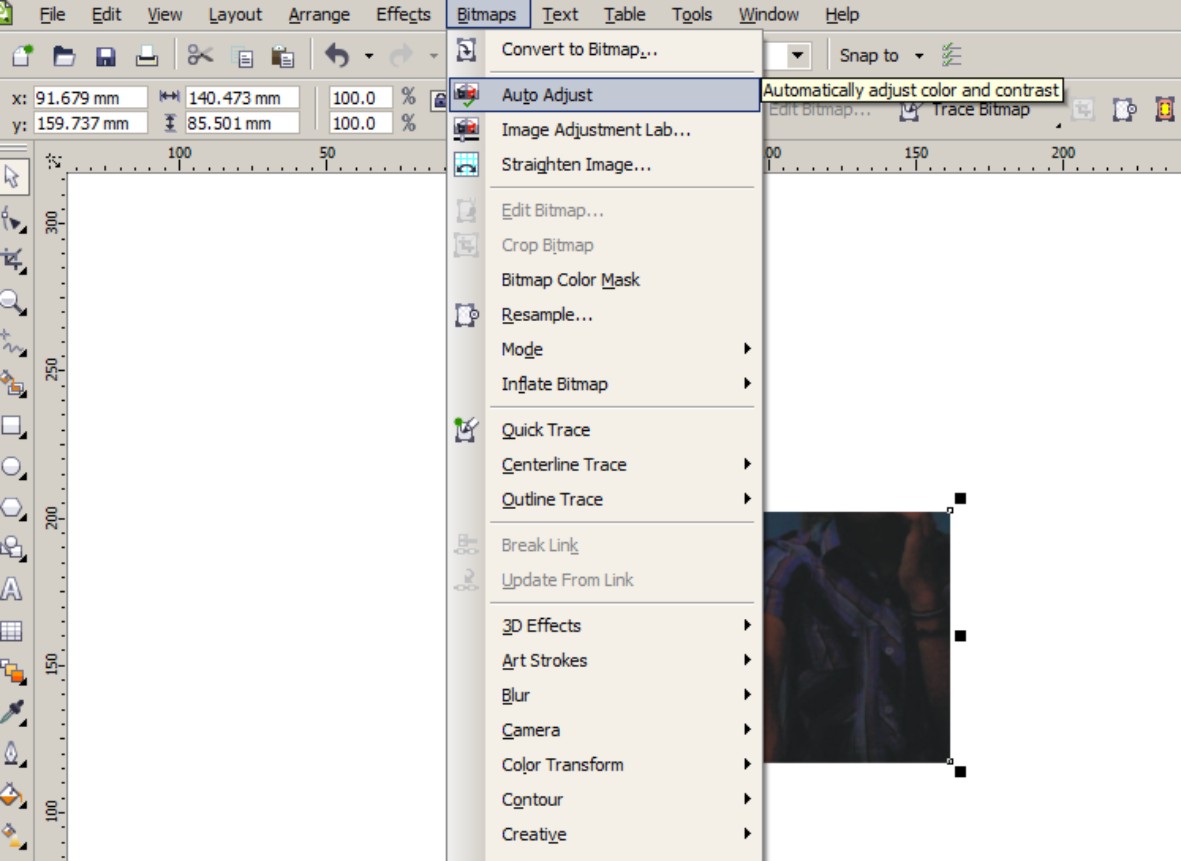Click the horizontal scale percent field
The image size is (1181, 861).
click(361, 98)
